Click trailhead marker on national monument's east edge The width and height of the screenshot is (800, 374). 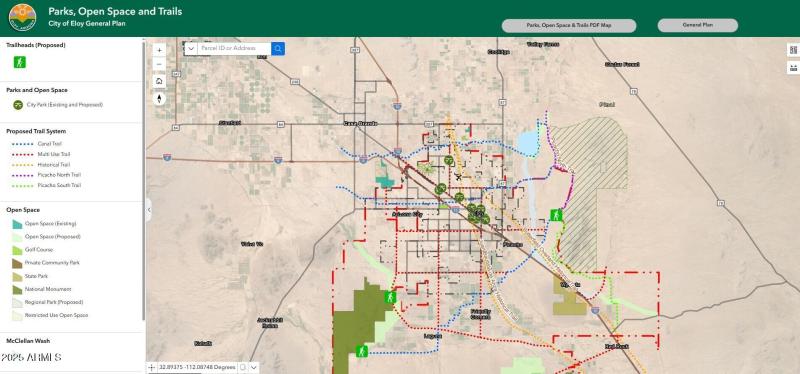(390, 297)
